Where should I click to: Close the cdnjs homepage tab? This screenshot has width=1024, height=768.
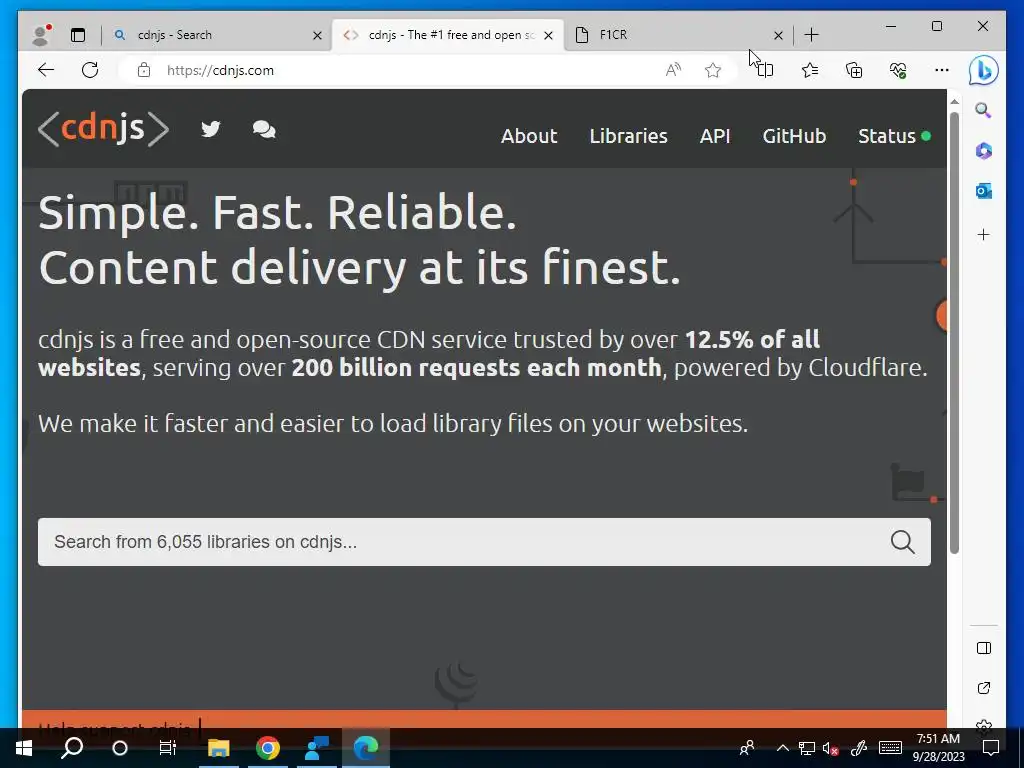tap(549, 35)
